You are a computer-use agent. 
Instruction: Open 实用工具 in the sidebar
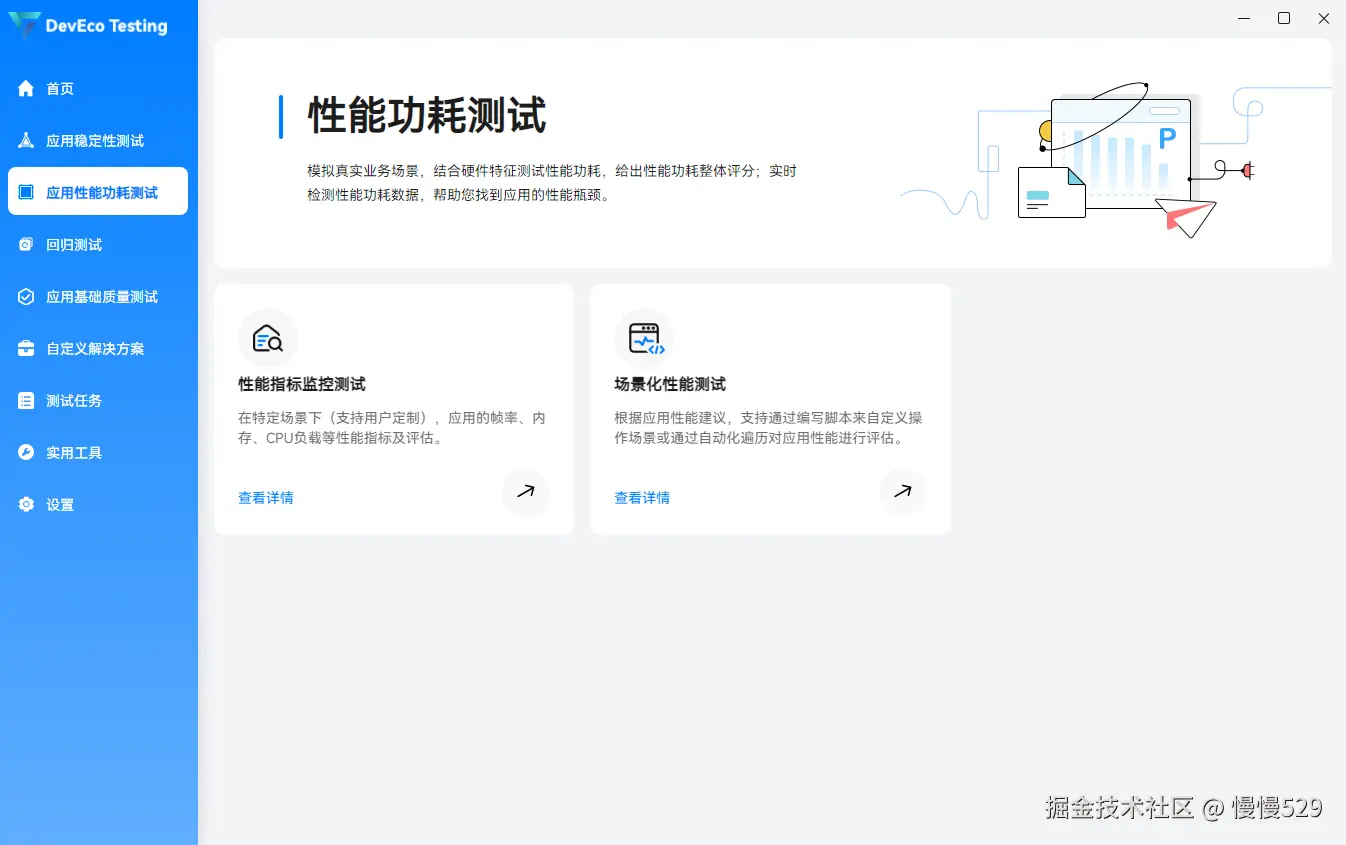(98, 453)
